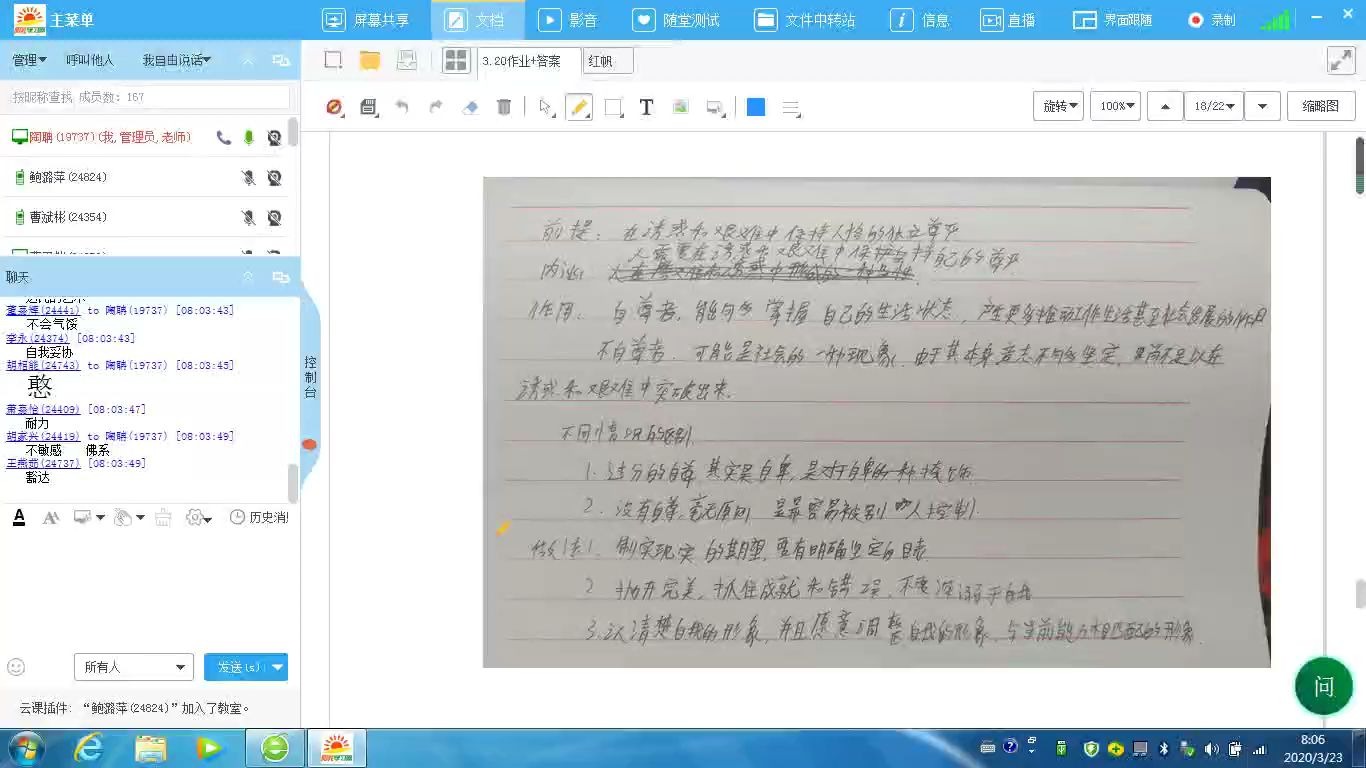
Task: Open chat font size tool
Action: tap(51, 517)
